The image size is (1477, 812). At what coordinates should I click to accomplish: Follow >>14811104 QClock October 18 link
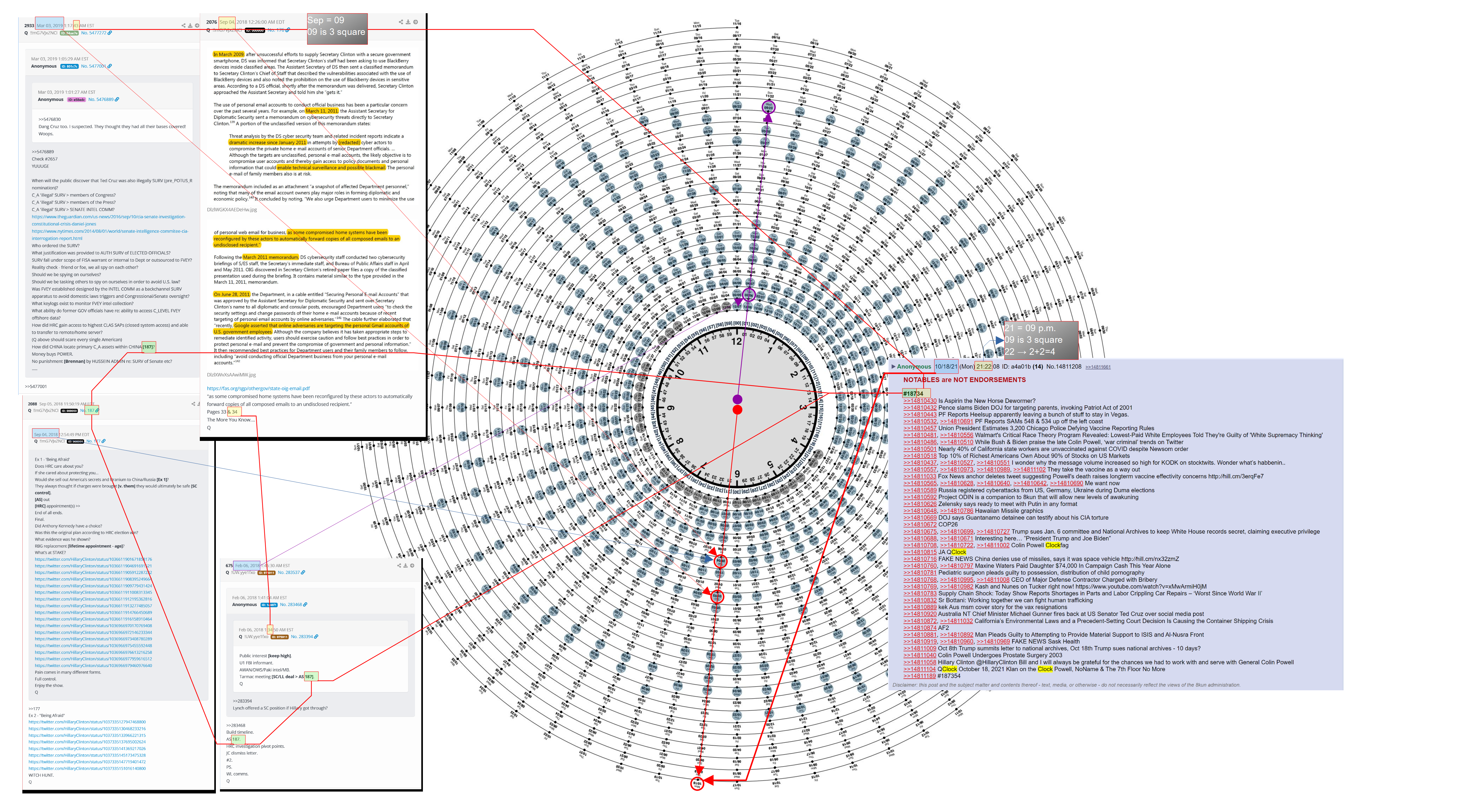[920, 669]
